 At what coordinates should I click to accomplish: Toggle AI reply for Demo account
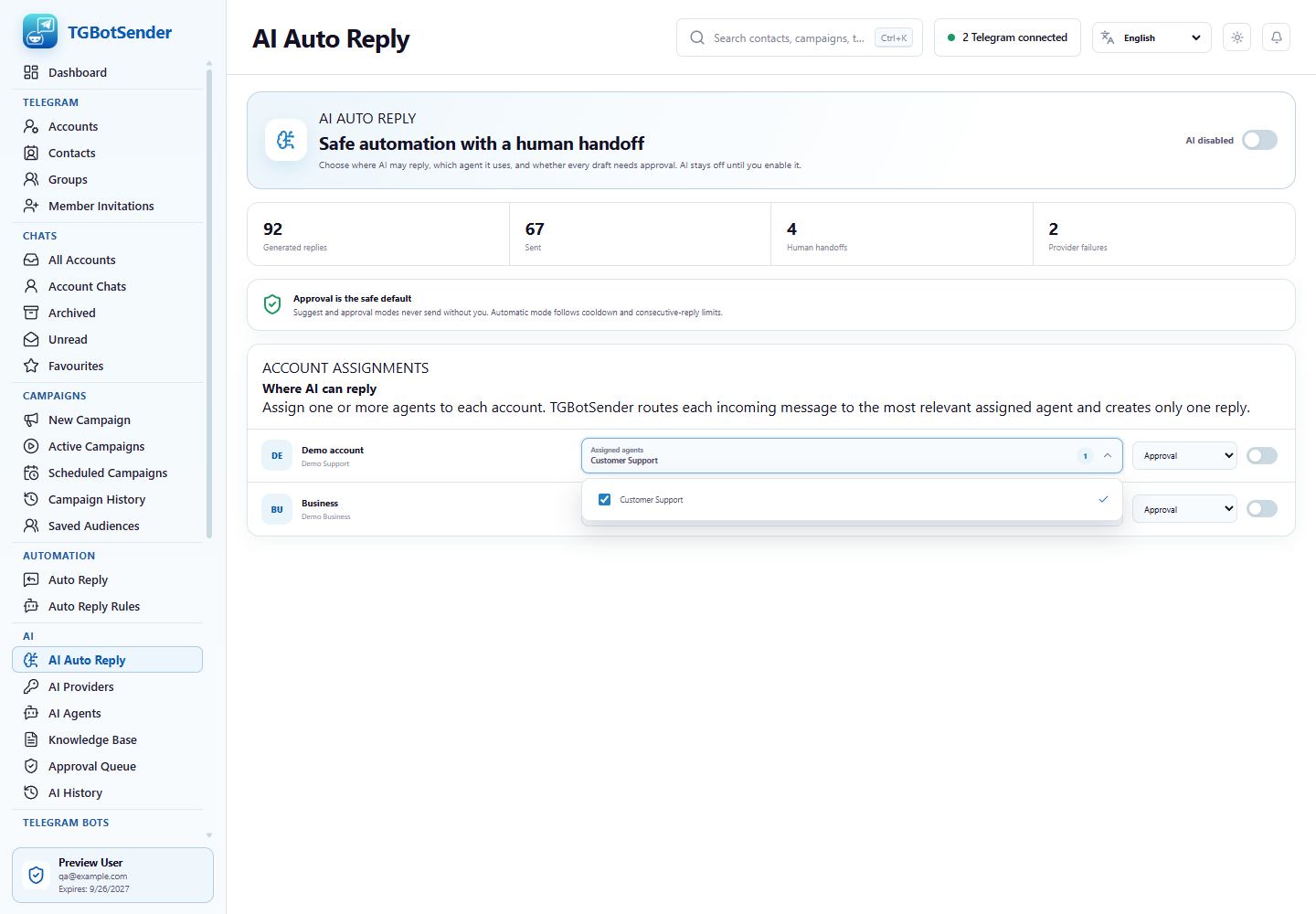[x=1262, y=455]
